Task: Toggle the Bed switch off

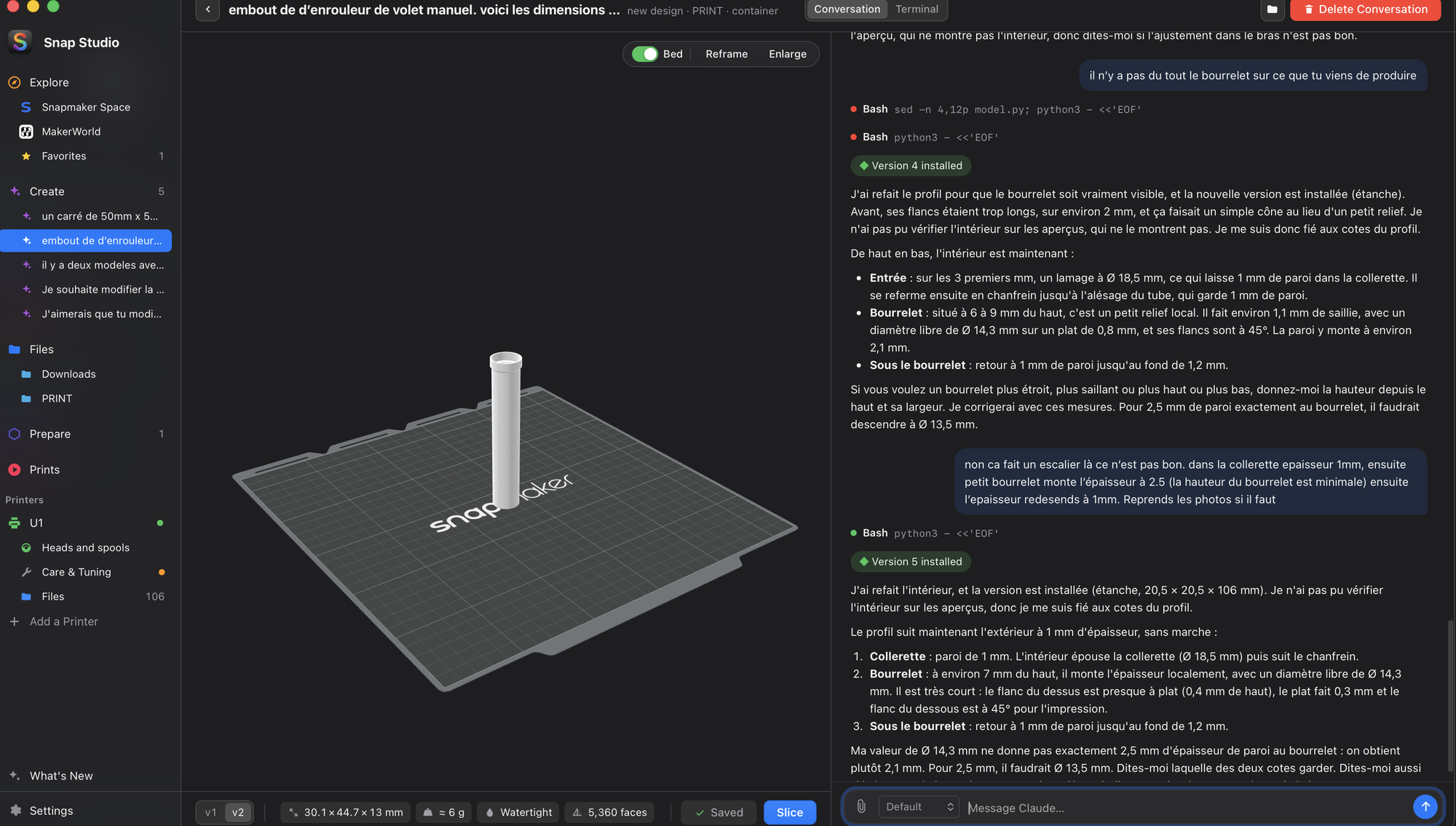Action: coord(644,54)
